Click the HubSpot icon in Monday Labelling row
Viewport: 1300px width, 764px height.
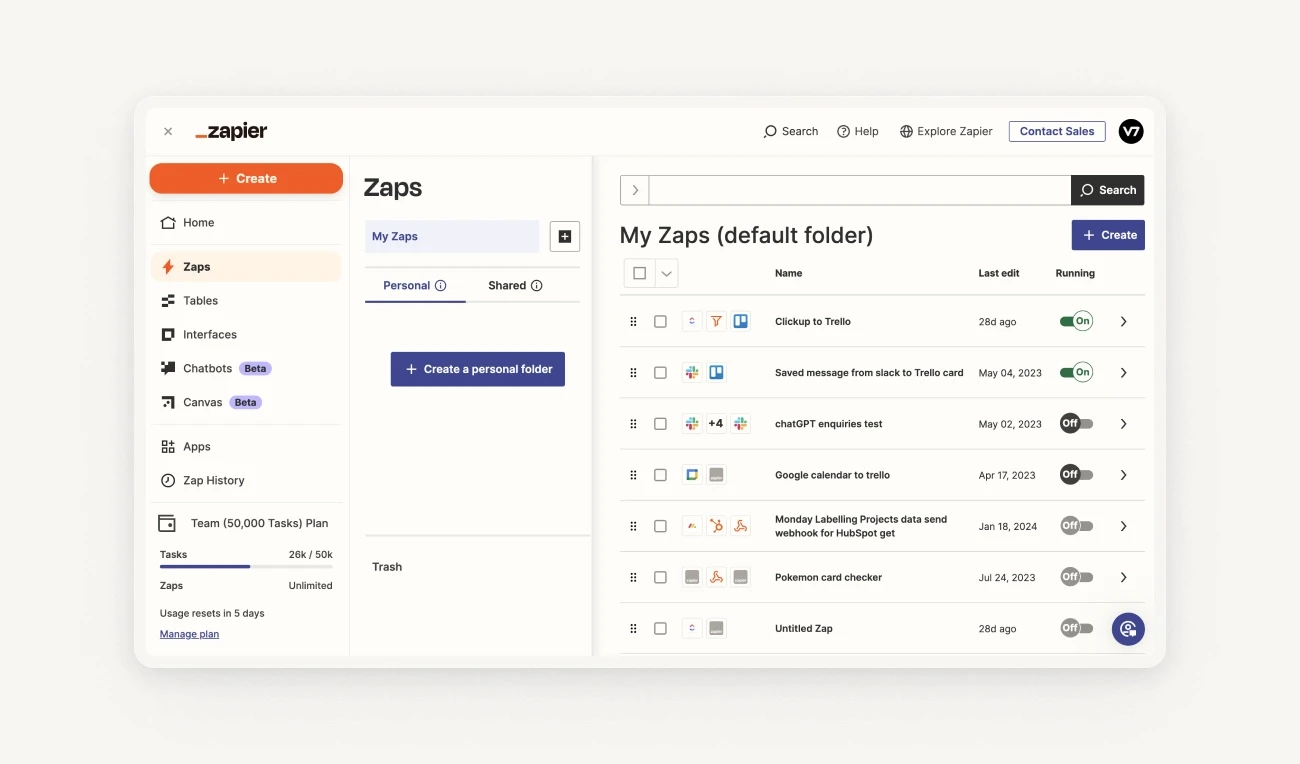point(716,526)
